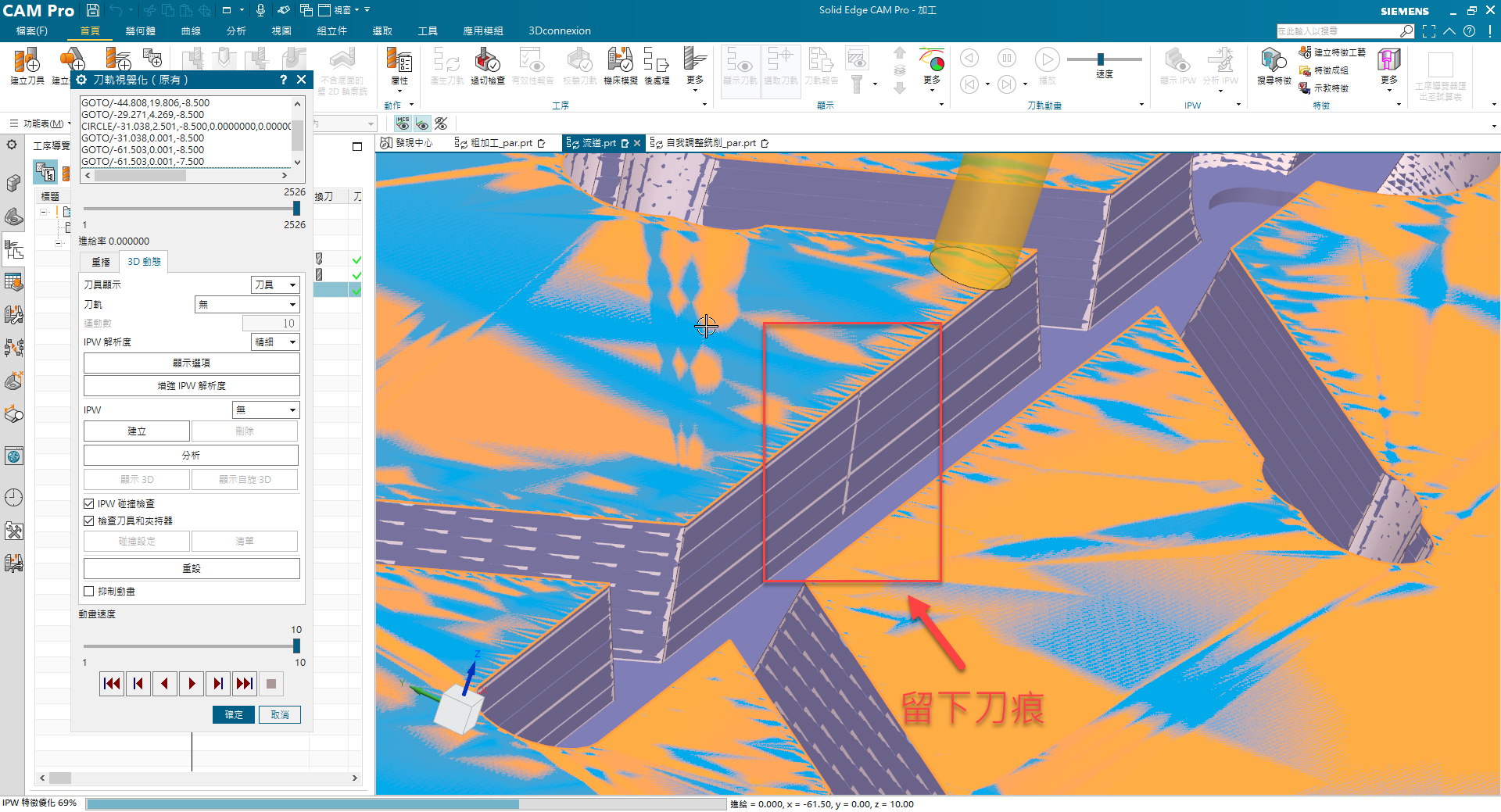The width and height of the screenshot is (1501, 812).
Task: Click the ribbon 速度 speed slider handle
Action: (1101, 59)
